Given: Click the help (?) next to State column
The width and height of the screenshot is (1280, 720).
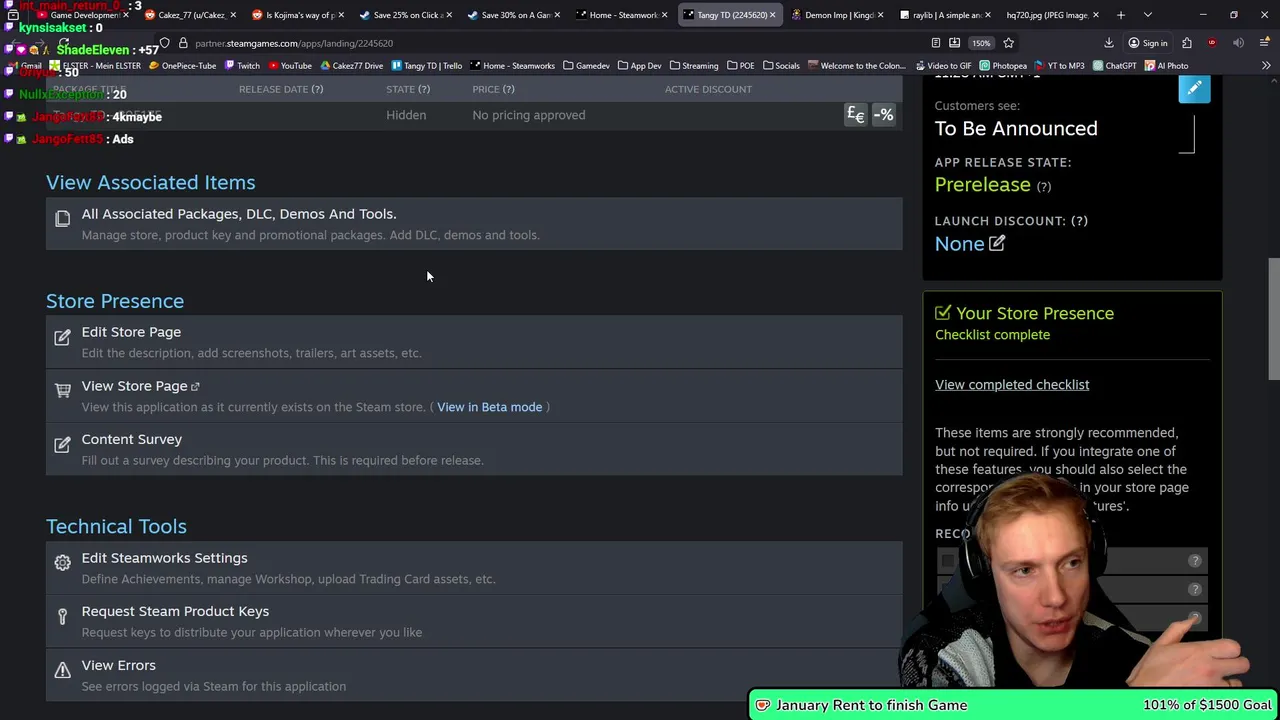Looking at the screenshot, I should pyautogui.click(x=424, y=89).
